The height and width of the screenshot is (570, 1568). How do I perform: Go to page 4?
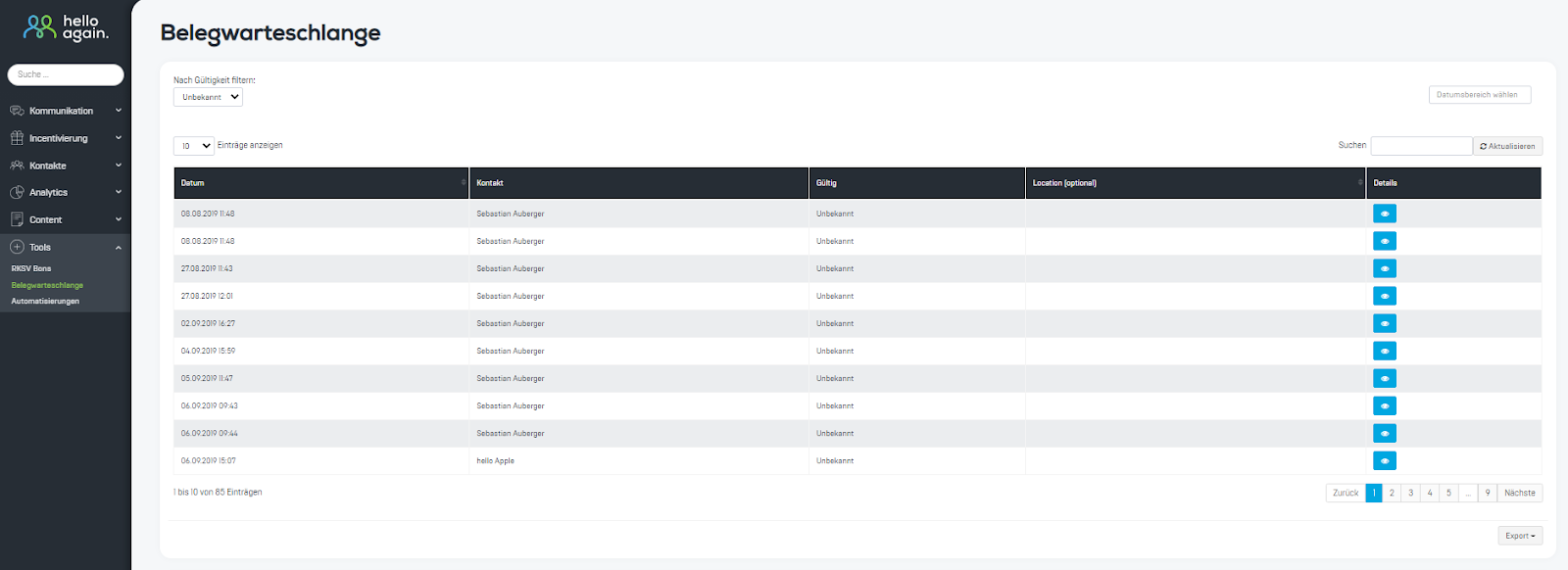(x=1430, y=493)
